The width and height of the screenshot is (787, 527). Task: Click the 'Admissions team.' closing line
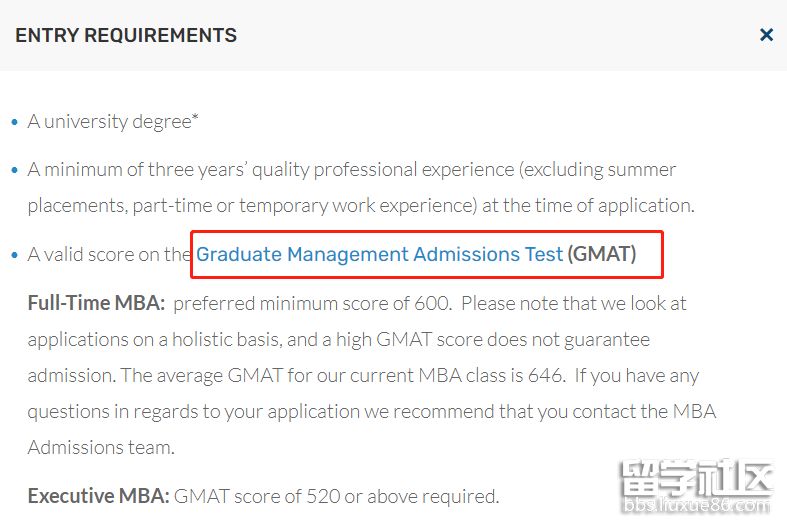tap(101, 448)
